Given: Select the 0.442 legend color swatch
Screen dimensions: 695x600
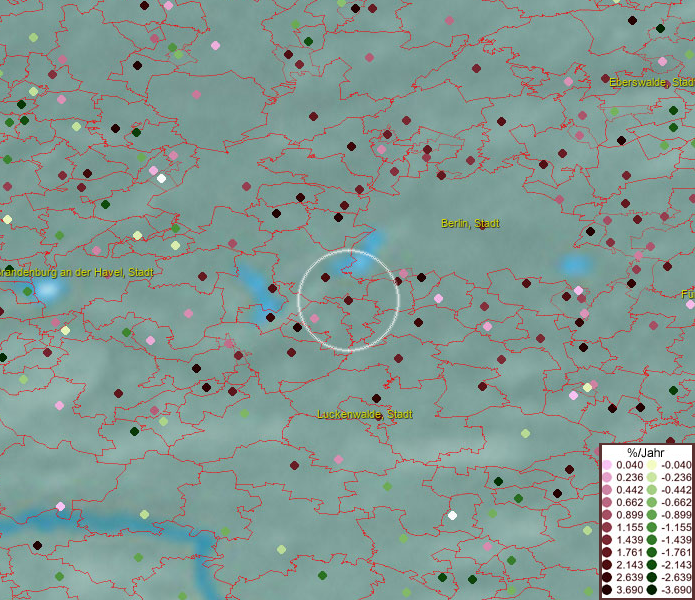Looking at the screenshot, I should (x=607, y=490).
